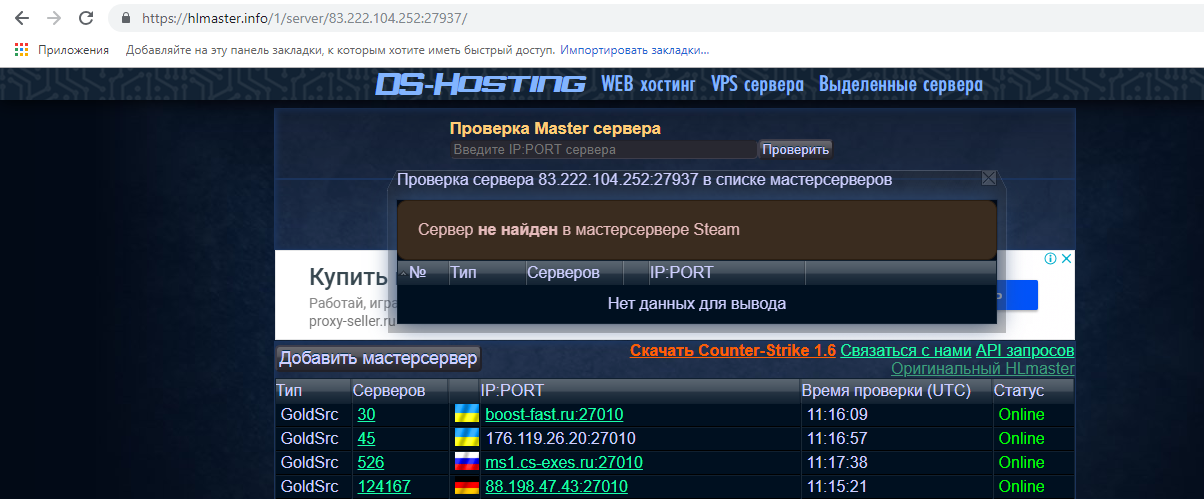
Task: Click Проверка Master сервера heading
Action: point(555,128)
